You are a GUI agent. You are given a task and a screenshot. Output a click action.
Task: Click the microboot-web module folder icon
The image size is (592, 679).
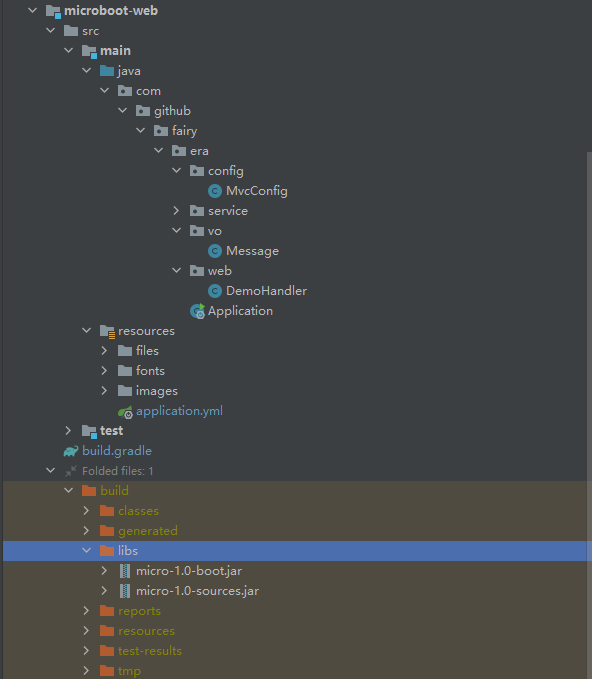53,11
